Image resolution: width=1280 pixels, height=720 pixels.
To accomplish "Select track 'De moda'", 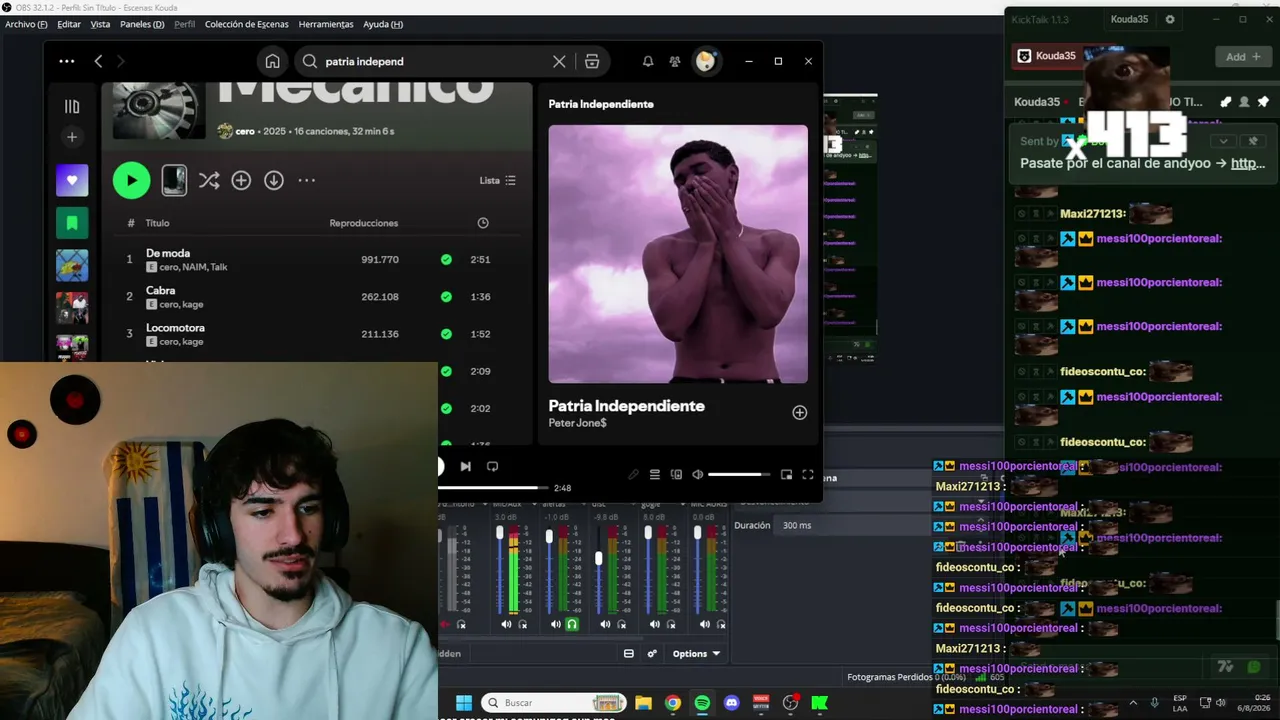I will tap(168, 253).
